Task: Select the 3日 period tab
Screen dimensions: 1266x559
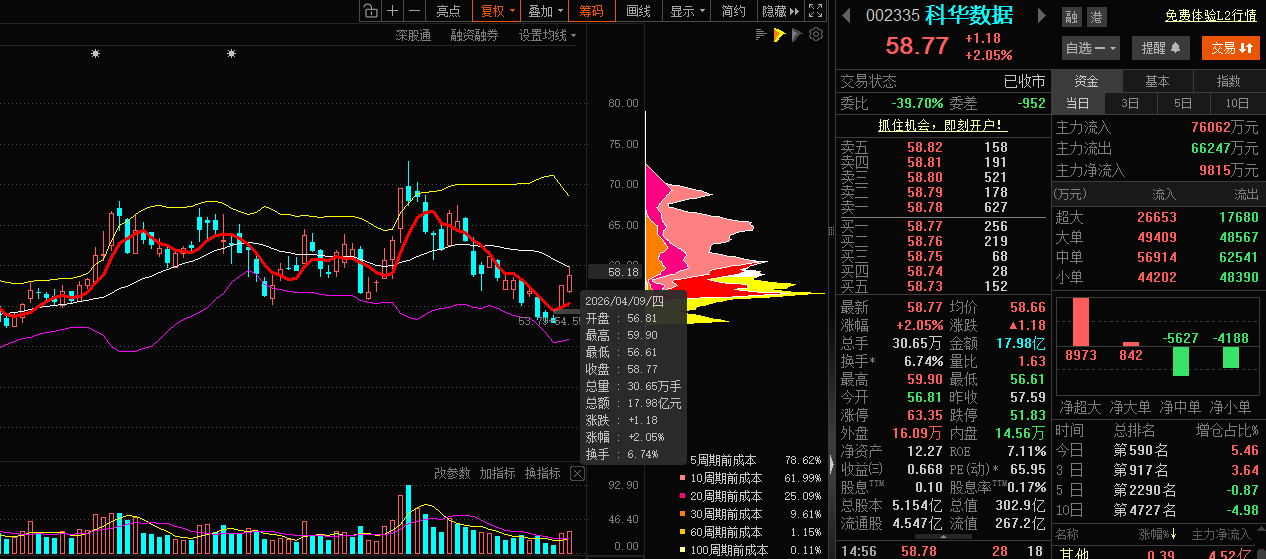Action: 1130,103
